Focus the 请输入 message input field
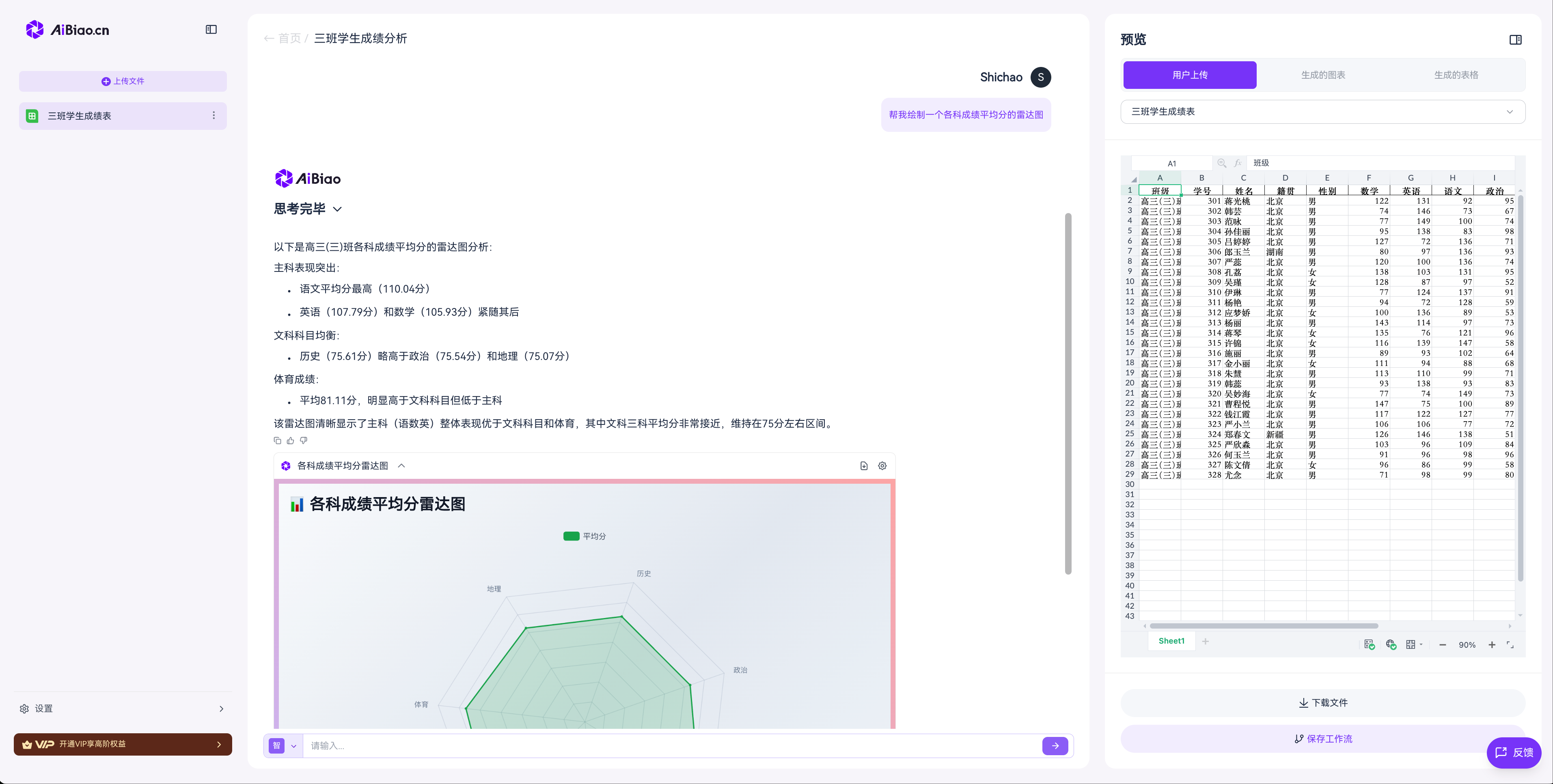 pyautogui.click(x=672, y=746)
